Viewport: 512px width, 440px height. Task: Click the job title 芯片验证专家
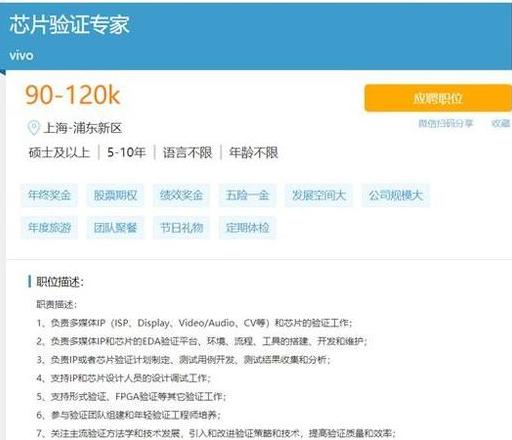click(69, 25)
